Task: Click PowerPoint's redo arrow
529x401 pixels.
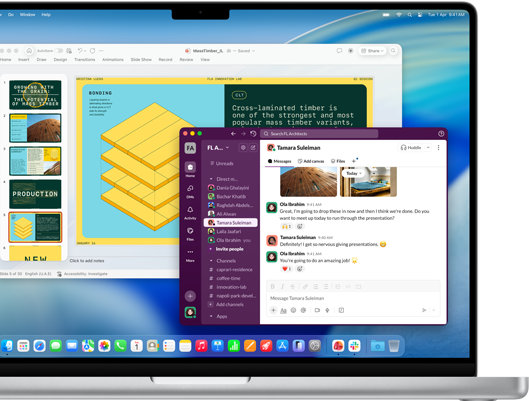Action: coord(92,51)
